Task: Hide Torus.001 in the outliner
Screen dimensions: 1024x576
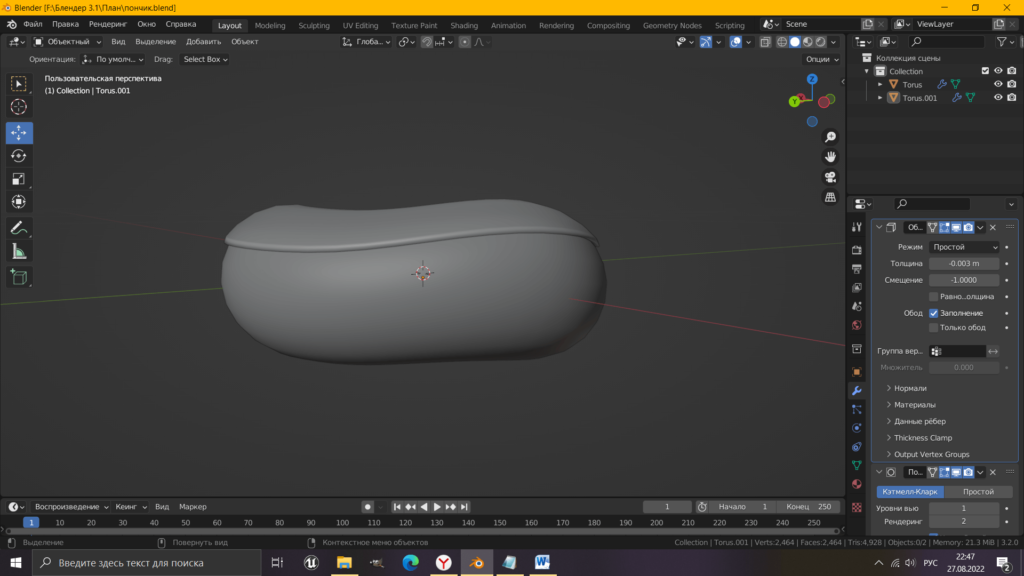Action: 997,98
